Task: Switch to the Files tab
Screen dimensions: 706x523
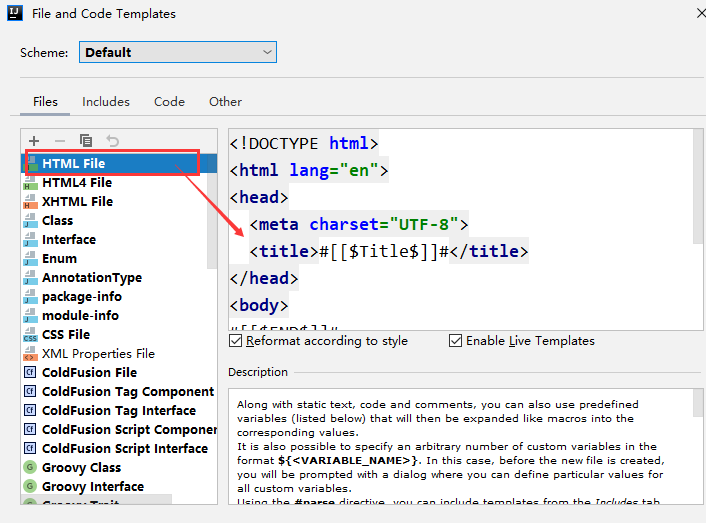Action: (45, 102)
